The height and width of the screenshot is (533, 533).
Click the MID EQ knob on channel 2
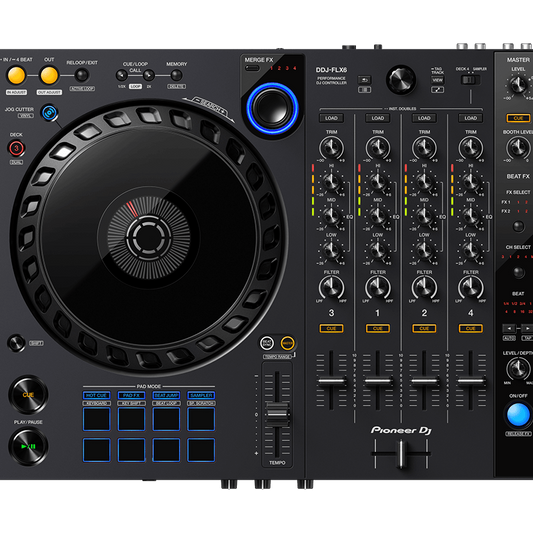coord(424,216)
